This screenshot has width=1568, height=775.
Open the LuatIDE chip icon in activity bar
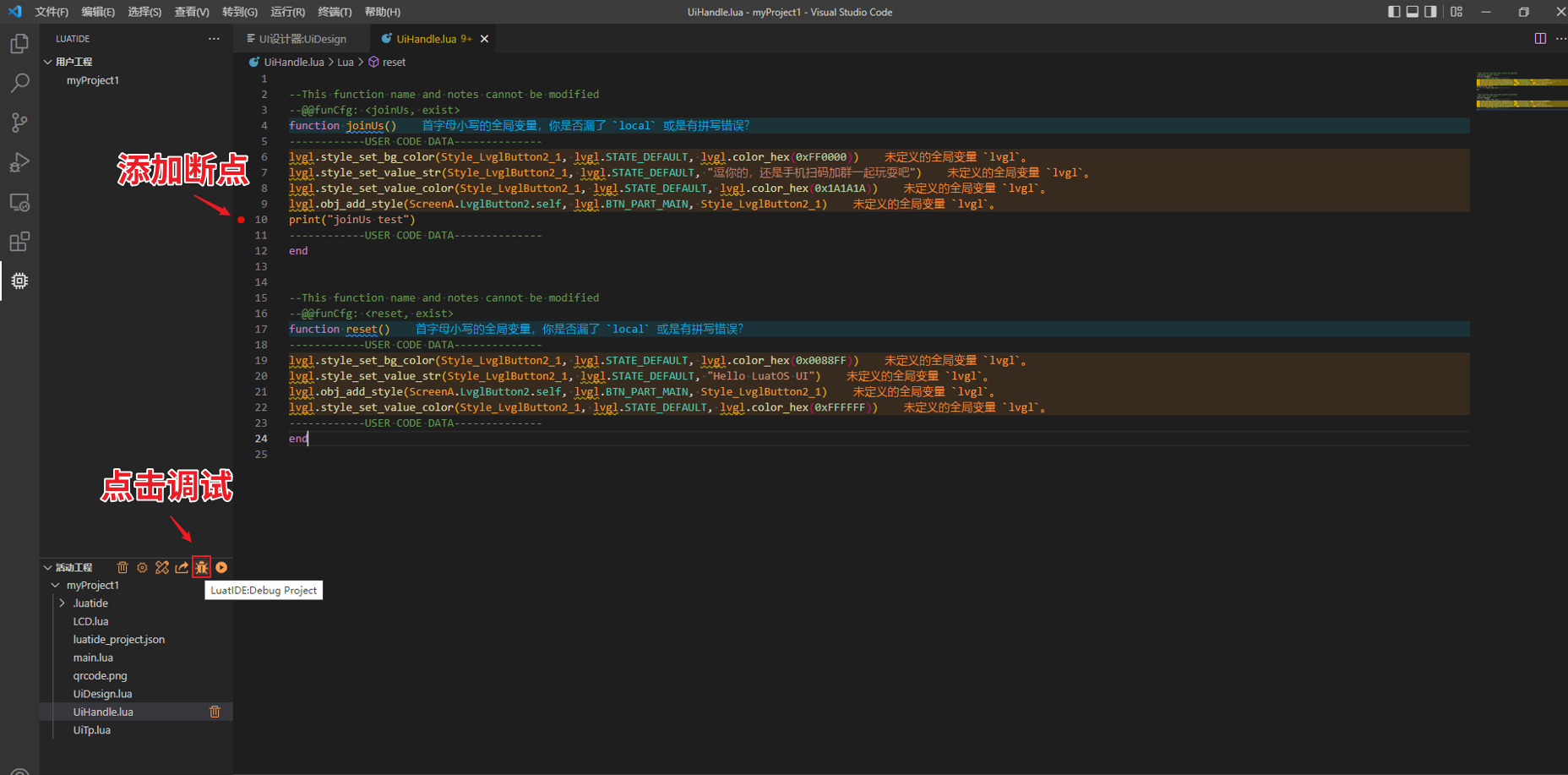click(x=19, y=281)
